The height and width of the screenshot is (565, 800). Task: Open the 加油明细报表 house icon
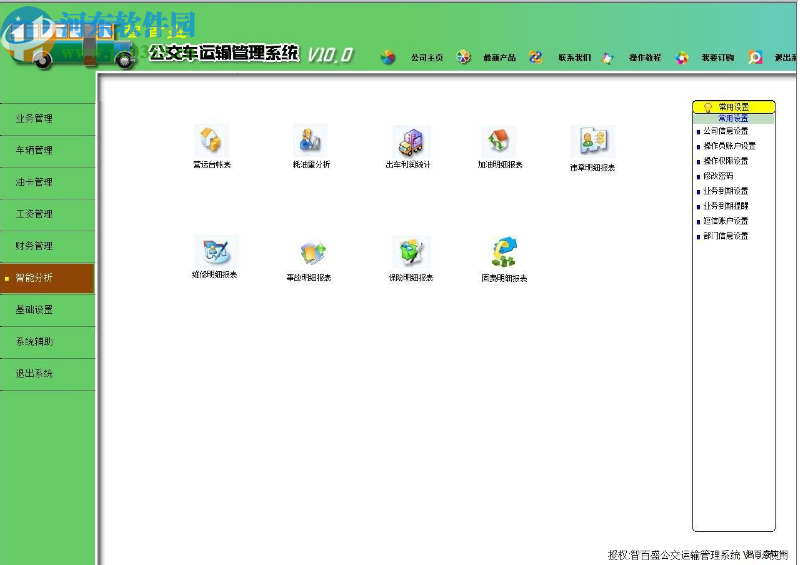498,141
